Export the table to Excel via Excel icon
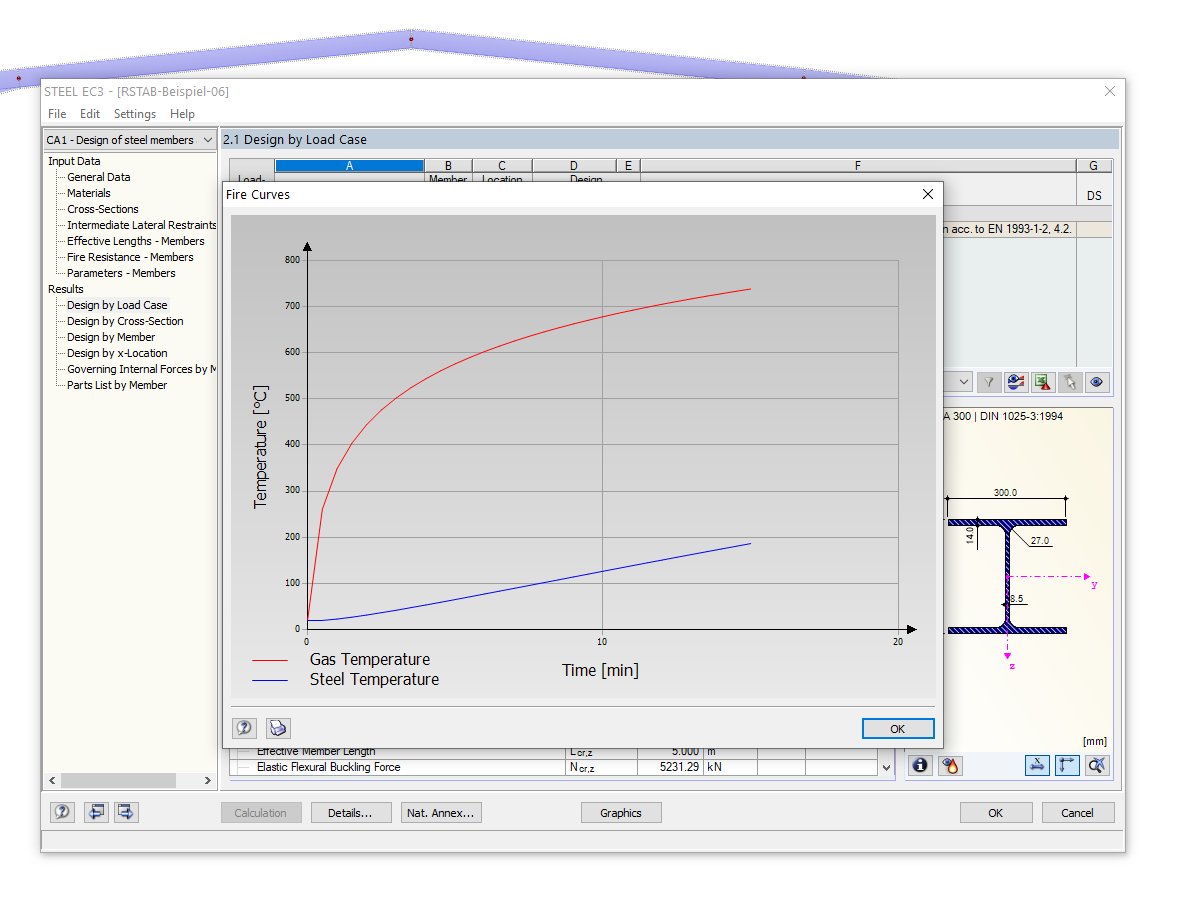Screen dimensions: 1200x900 click(1041, 381)
